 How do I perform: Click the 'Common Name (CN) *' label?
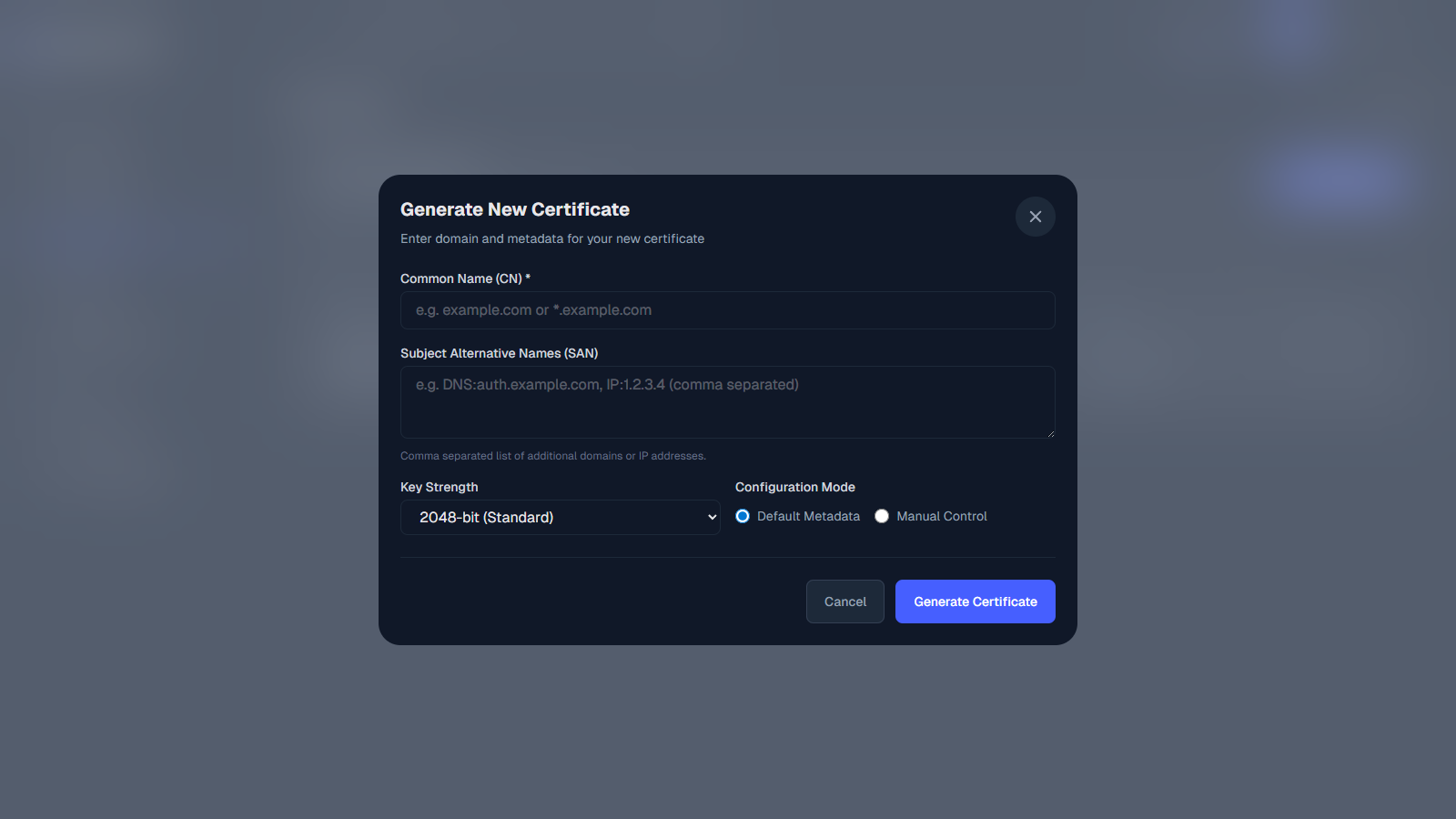point(465,278)
